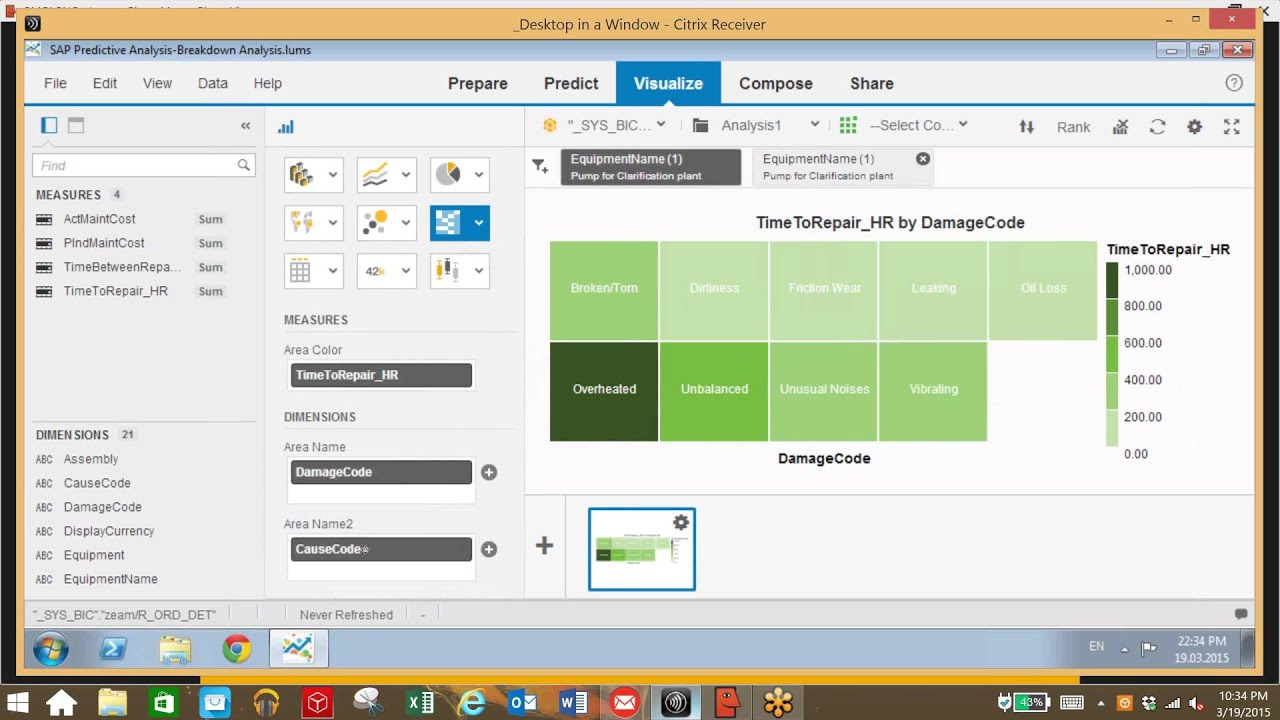The image size is (1280, 720).
Task: Select the geographic map chart icon
Action: tap(301, 223)
